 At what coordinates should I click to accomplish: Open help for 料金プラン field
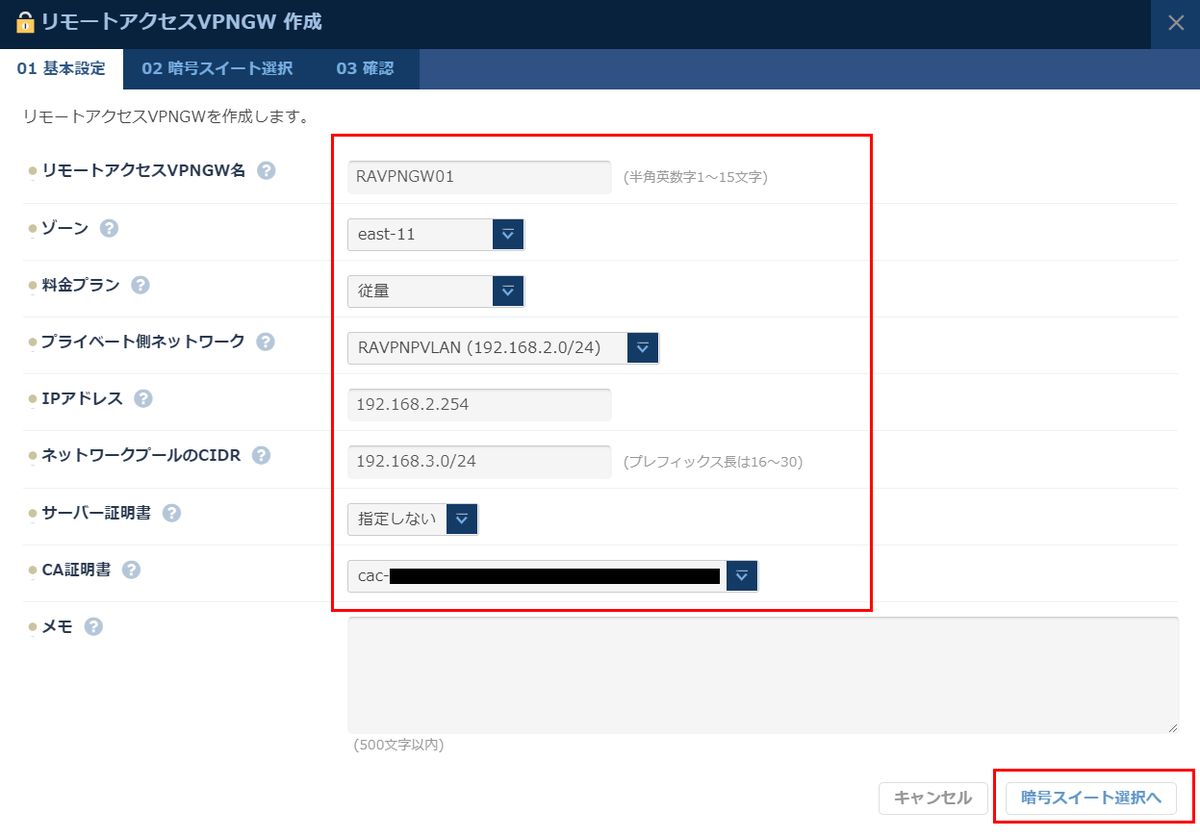coord(139,284)
